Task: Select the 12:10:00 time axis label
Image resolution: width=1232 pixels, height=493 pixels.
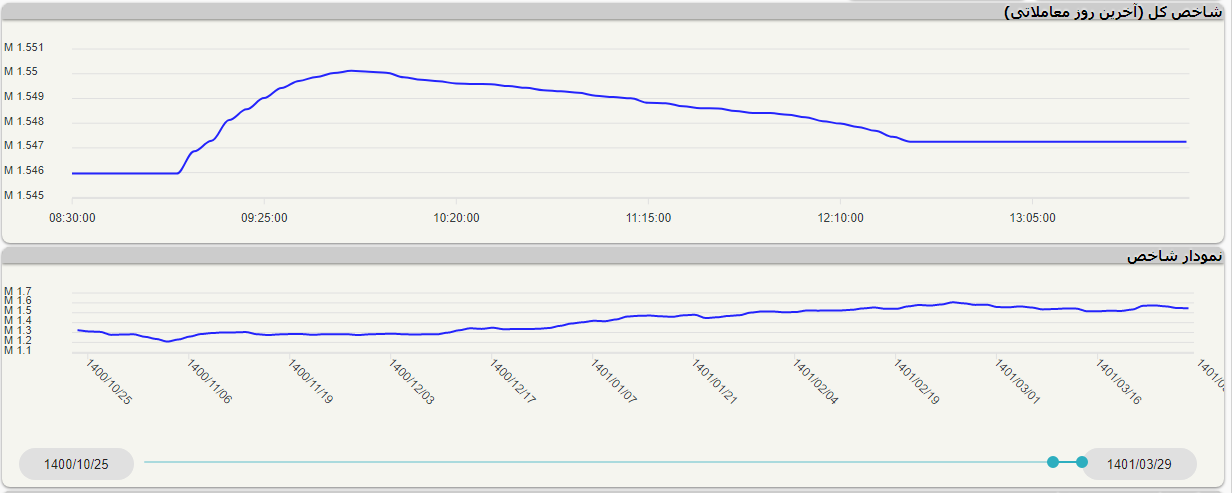Action: (x=841, y=218)
